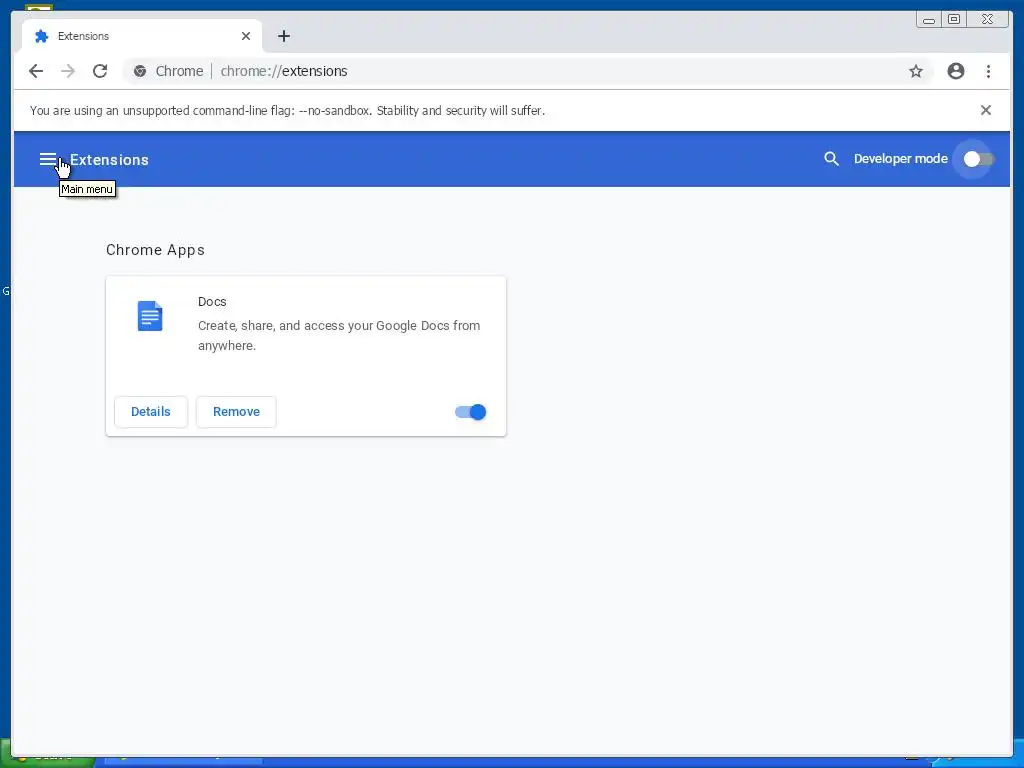The width and height of the screenshot is (1024, 768).
Task: Select the Extensions browser tab
Action: click(x=142, y=36)
